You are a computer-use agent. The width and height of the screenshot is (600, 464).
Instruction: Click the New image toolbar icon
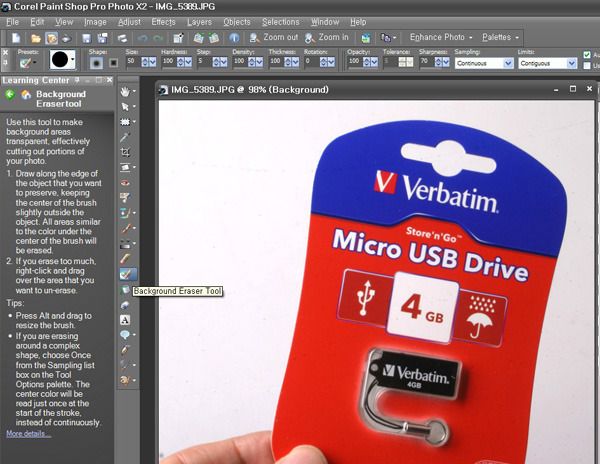16,38
